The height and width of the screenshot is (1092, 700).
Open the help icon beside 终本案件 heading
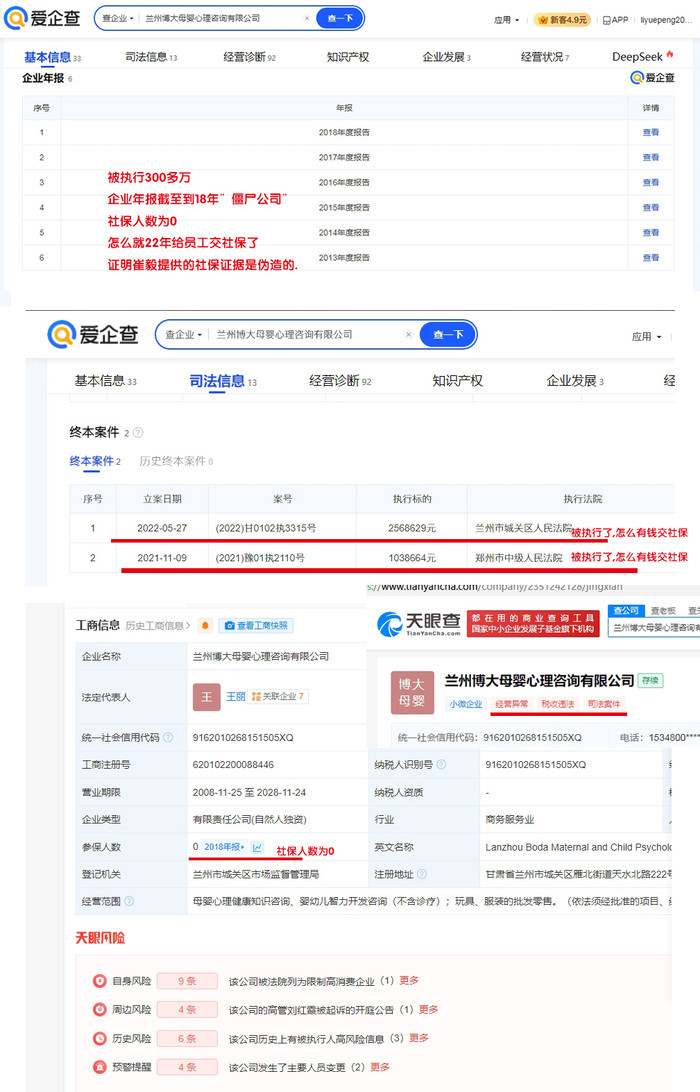138,433
